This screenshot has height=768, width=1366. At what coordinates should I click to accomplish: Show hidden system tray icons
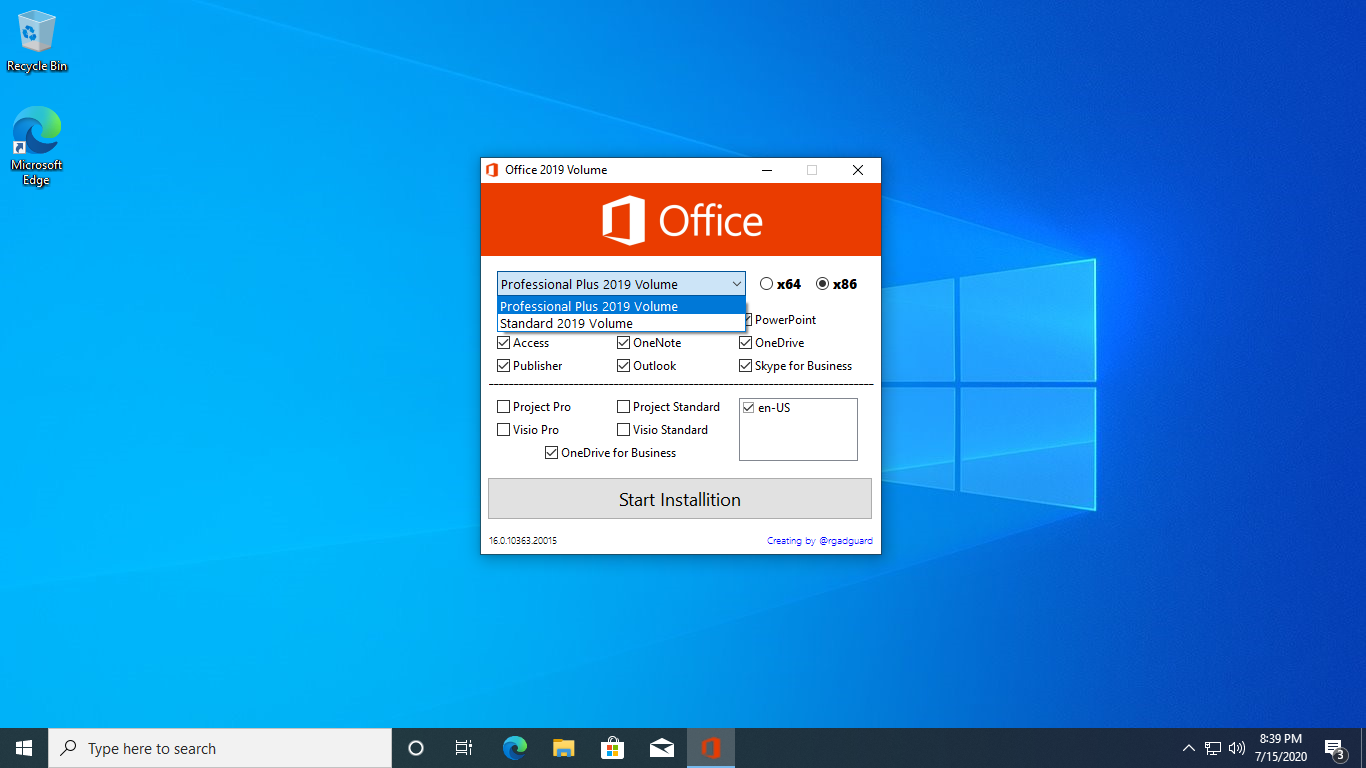coord(1188,748)
